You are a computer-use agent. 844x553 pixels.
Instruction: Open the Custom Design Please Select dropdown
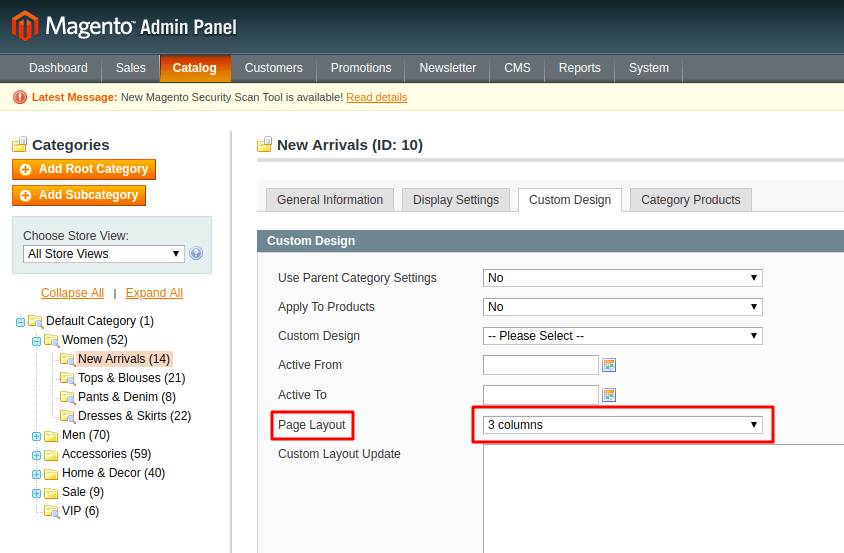pyautogui.click(x=623, y=336)
